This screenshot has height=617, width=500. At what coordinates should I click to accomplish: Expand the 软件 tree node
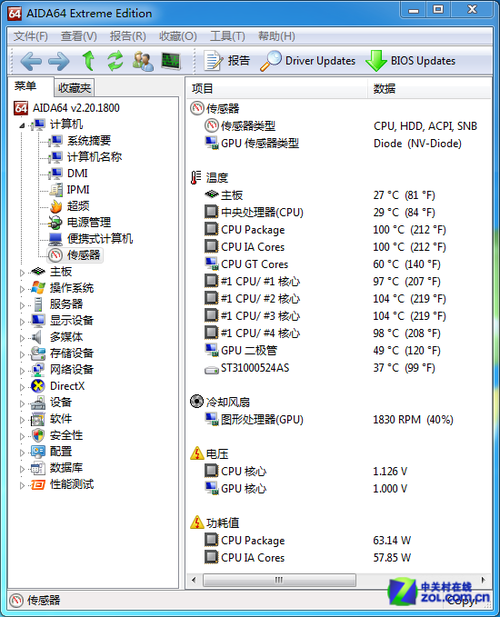coord(22,420)
